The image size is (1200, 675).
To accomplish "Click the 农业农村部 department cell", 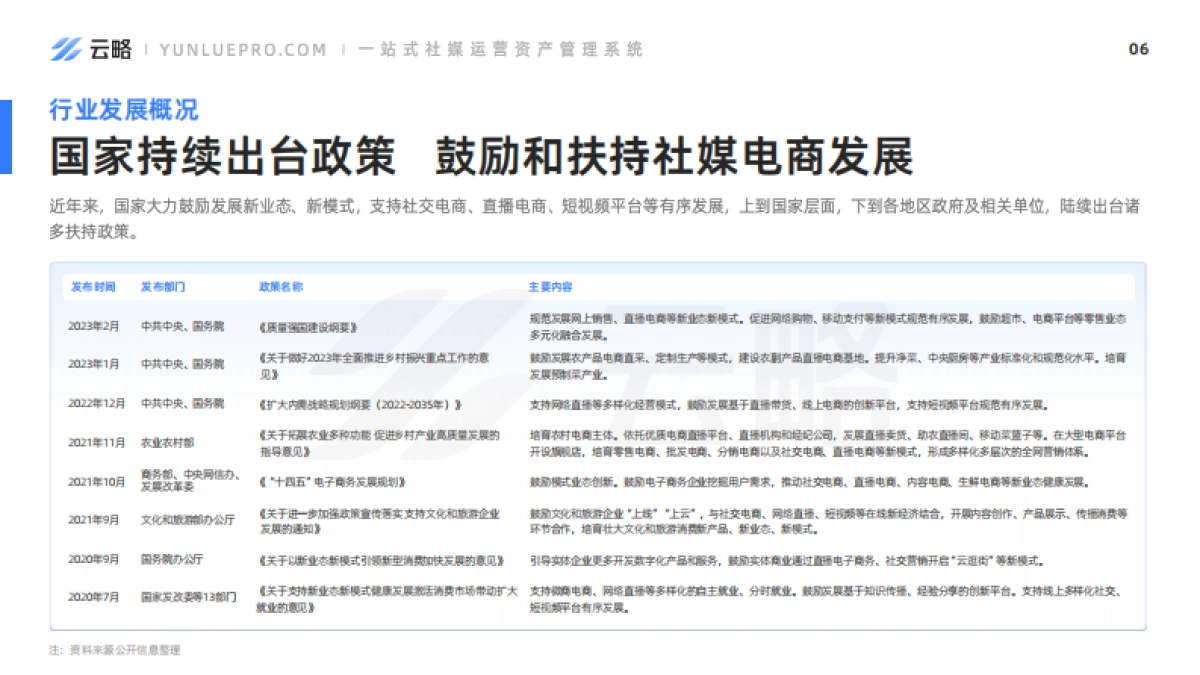I will tap(170, 441).
